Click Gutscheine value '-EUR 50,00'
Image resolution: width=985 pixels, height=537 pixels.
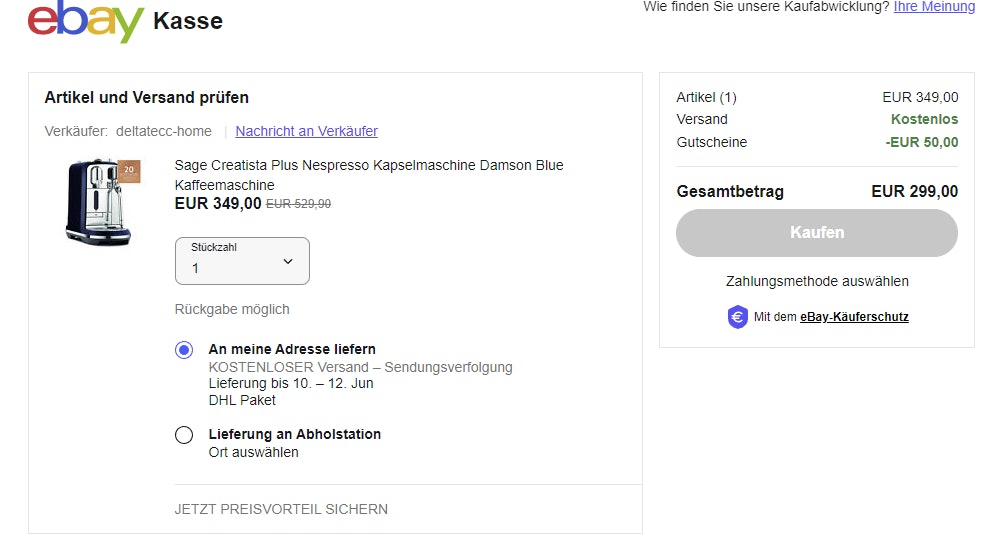pos(922,143)
